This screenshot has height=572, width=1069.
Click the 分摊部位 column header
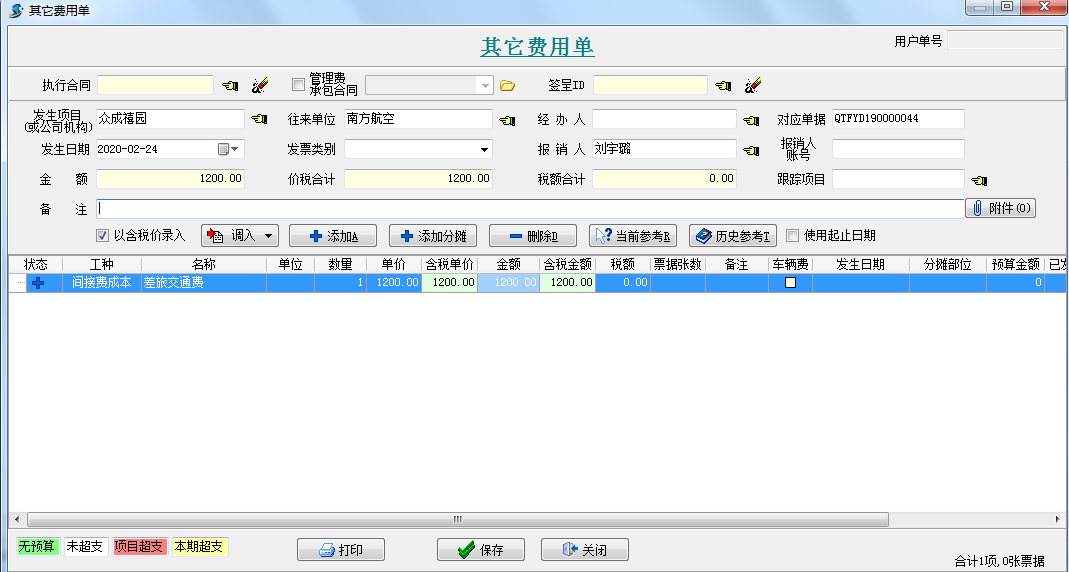coord(948,265)
